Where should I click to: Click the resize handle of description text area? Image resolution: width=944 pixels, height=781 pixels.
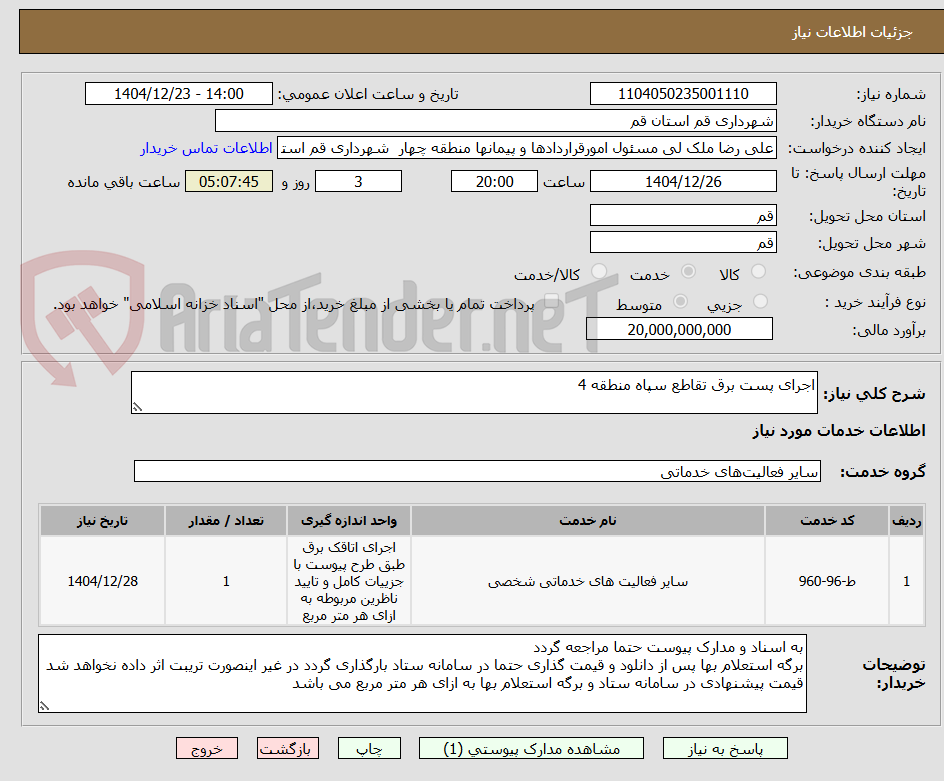137,408
